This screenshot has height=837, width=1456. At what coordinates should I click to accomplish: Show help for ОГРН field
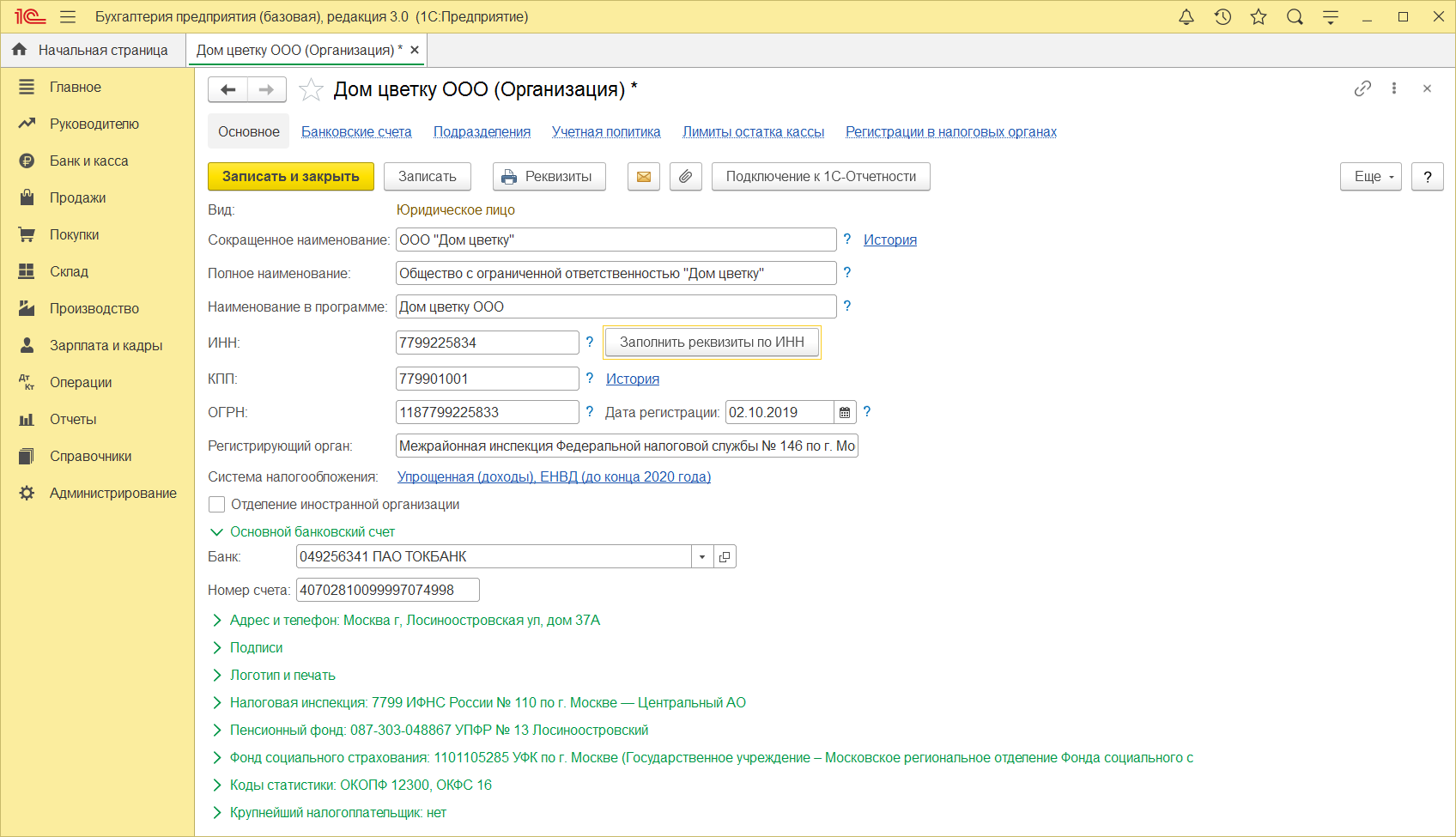click(590, 412)
